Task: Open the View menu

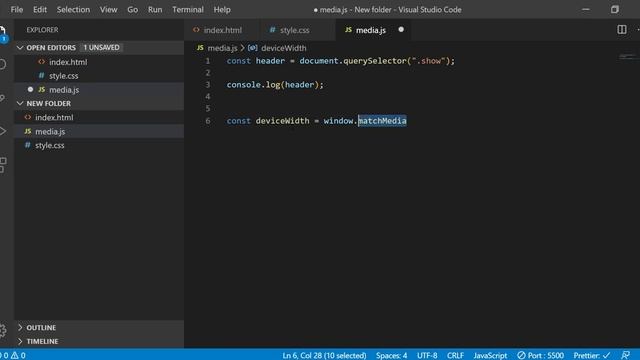Action: click(108, 9)
